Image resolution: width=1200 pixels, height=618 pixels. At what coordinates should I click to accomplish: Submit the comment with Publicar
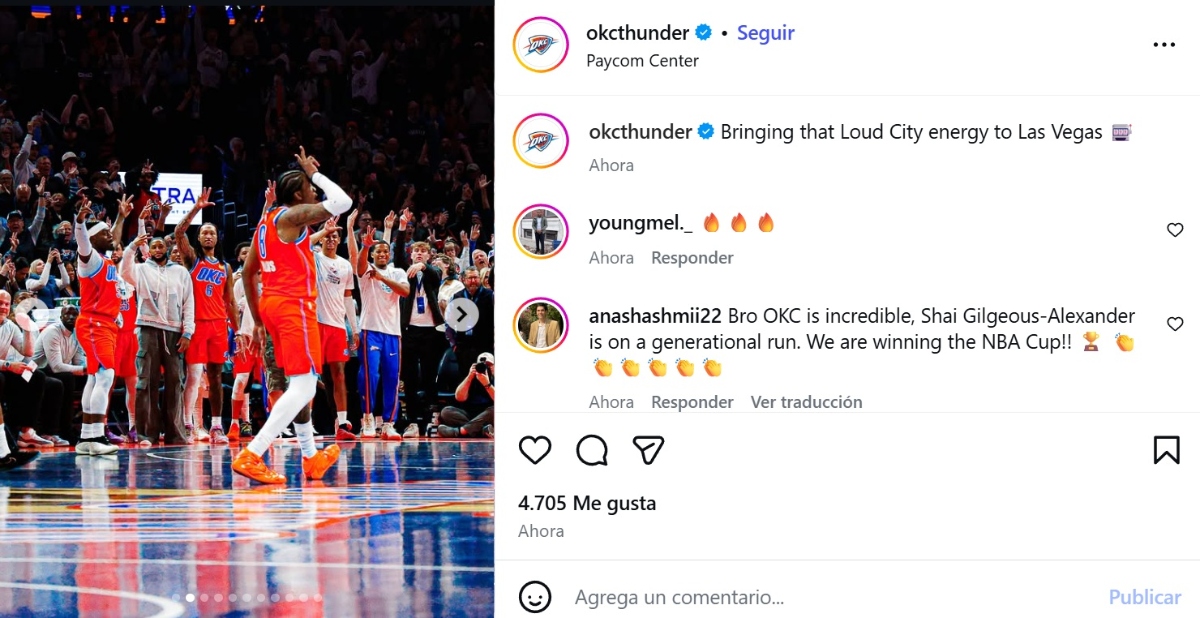1145,597
